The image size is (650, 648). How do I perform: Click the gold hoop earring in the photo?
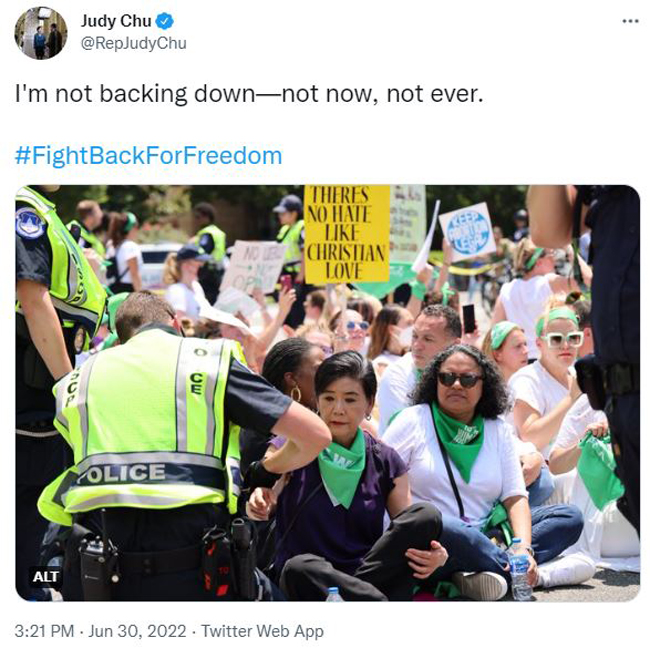point(296,393)
